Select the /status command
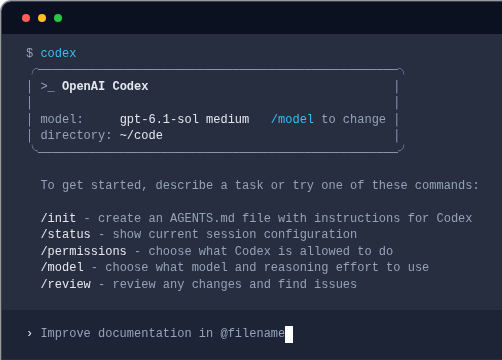This screenshot has width=502, height=360. click(x=65, y=234)
